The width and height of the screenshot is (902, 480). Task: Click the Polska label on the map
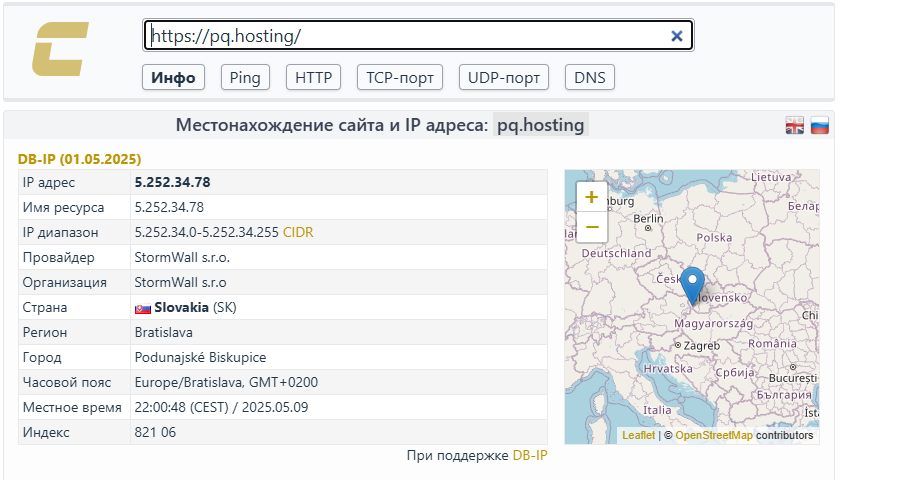[x=714, y=238]
